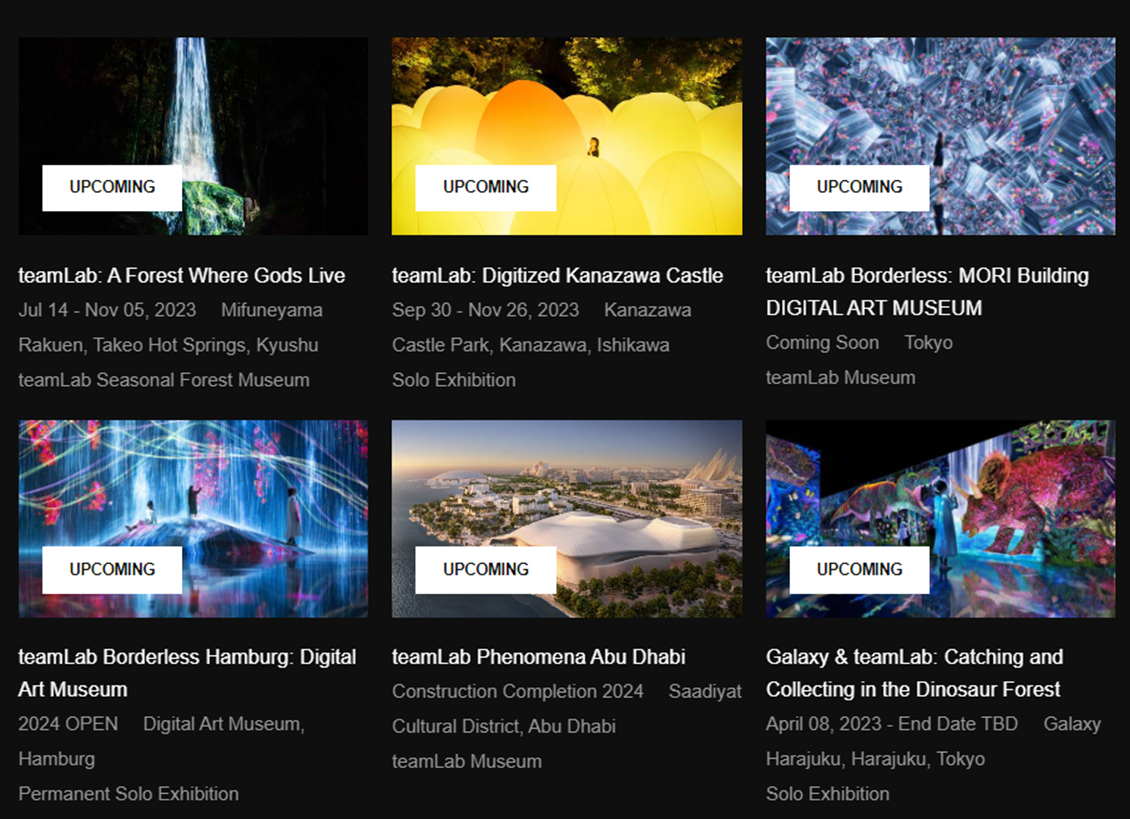
Task: Click 'Harajuku, Harajuku, Tokyo' location text
Action: pos(876,759)
